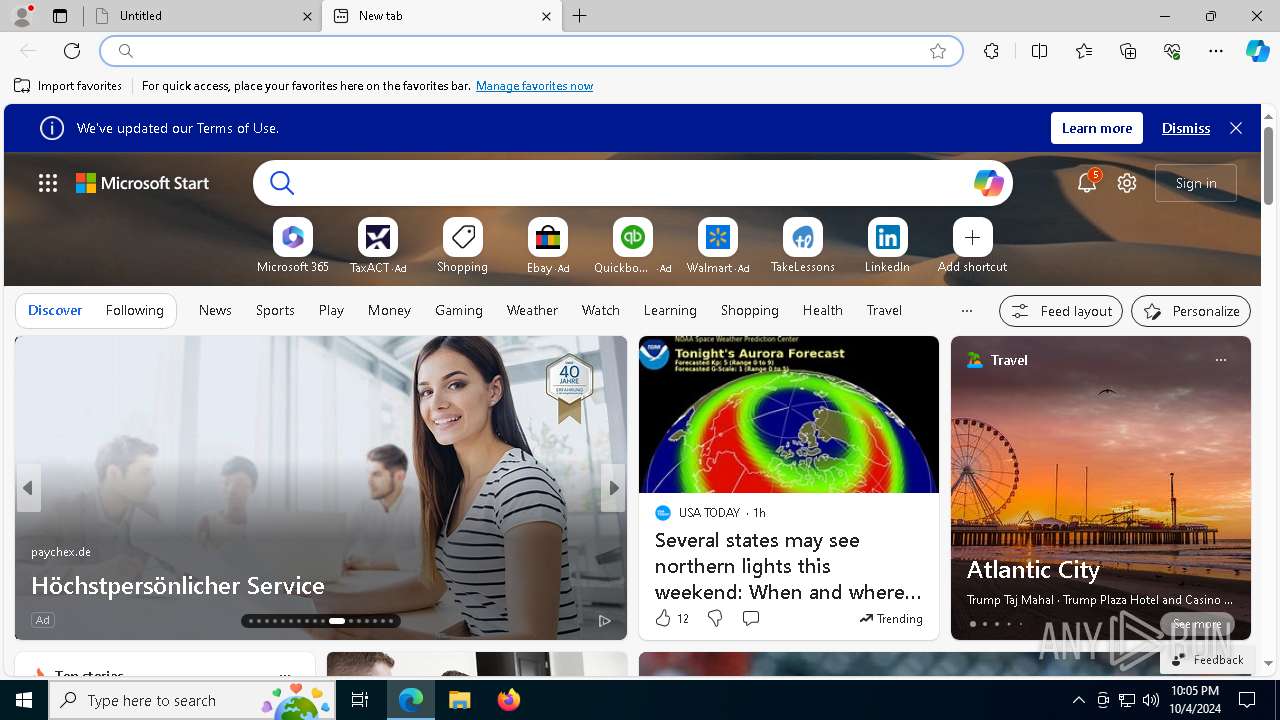Open the aurora forecast thumbnail
The height and width of the screenshot is (720, 1280).
789,414
